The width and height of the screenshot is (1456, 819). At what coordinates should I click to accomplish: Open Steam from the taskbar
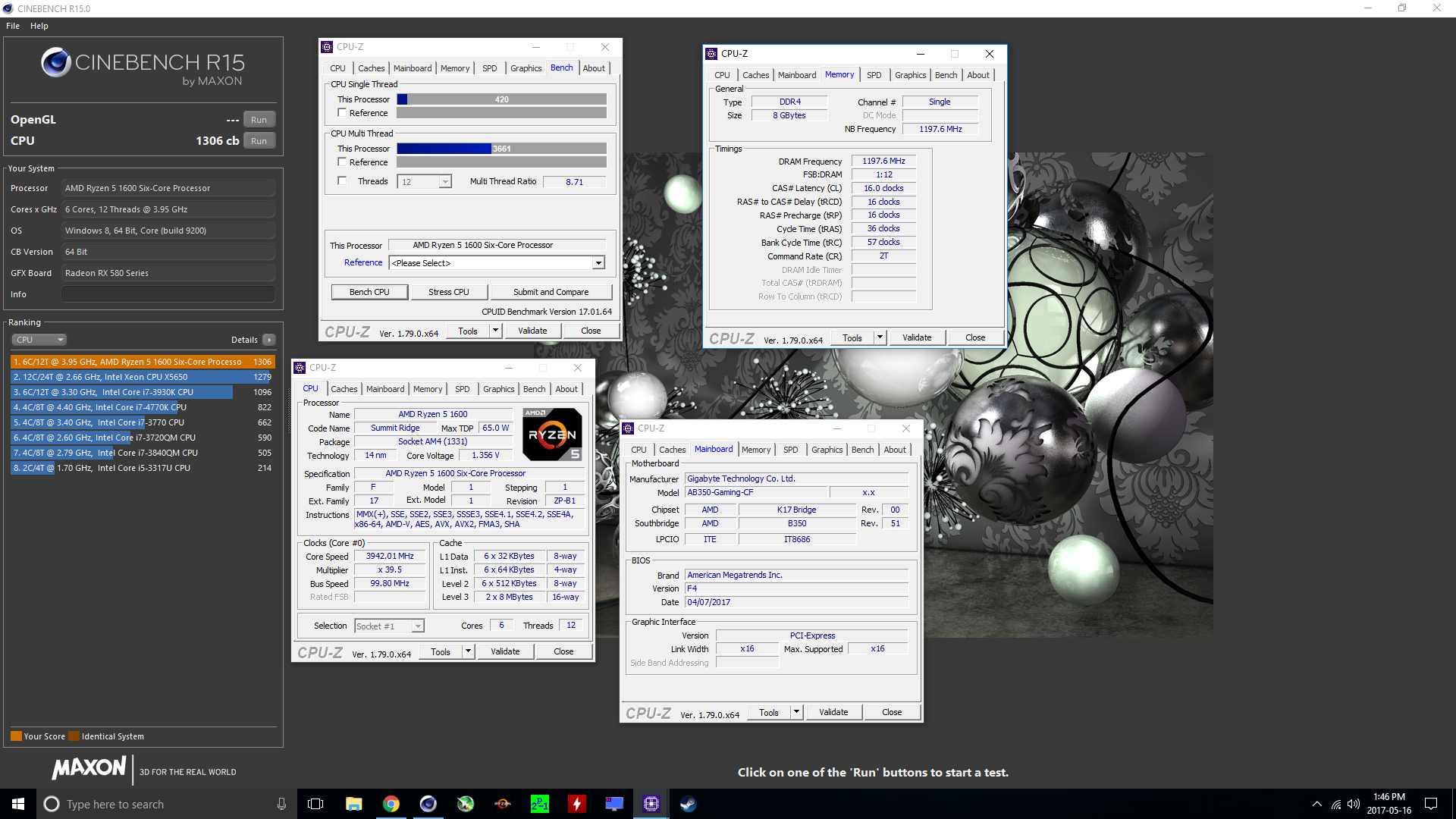click(x=689, y=804)
